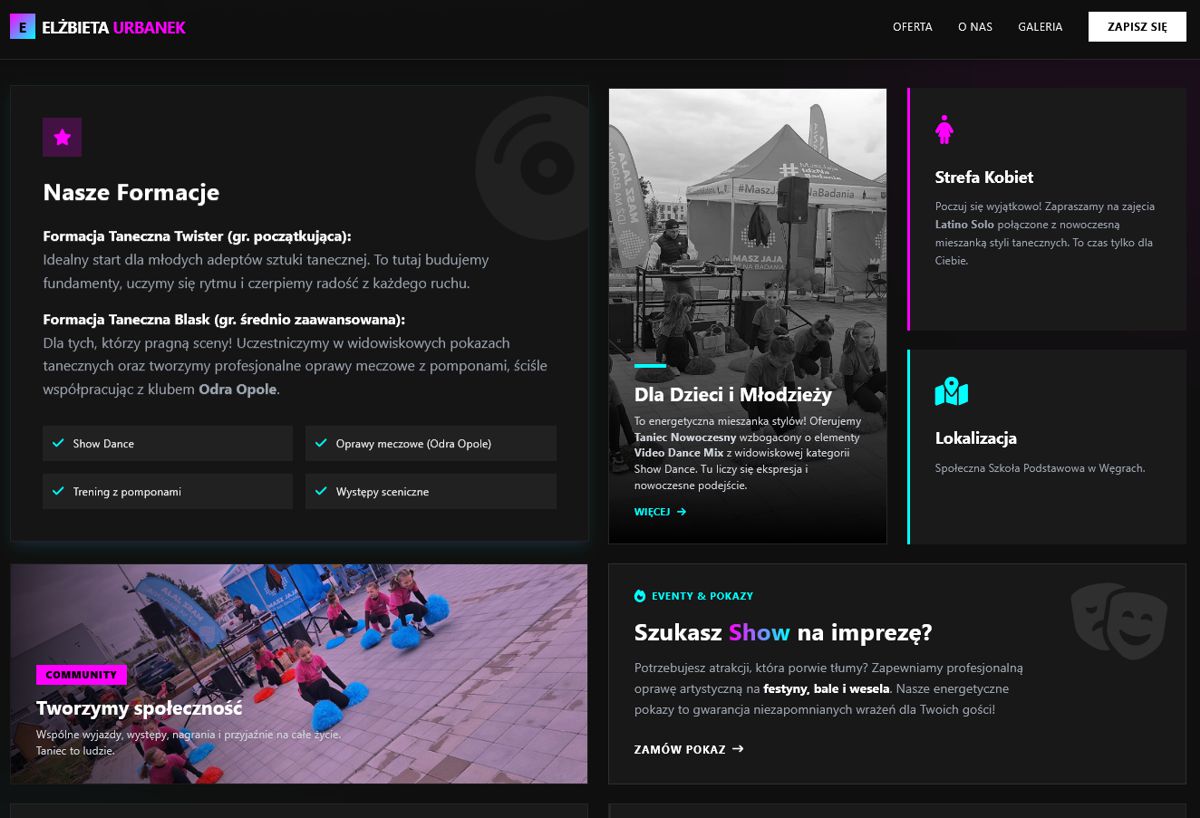This screenshot has height=818, width=1200.
Task: Click the Zamów Pokaz link
Action: tap(680, 749)
